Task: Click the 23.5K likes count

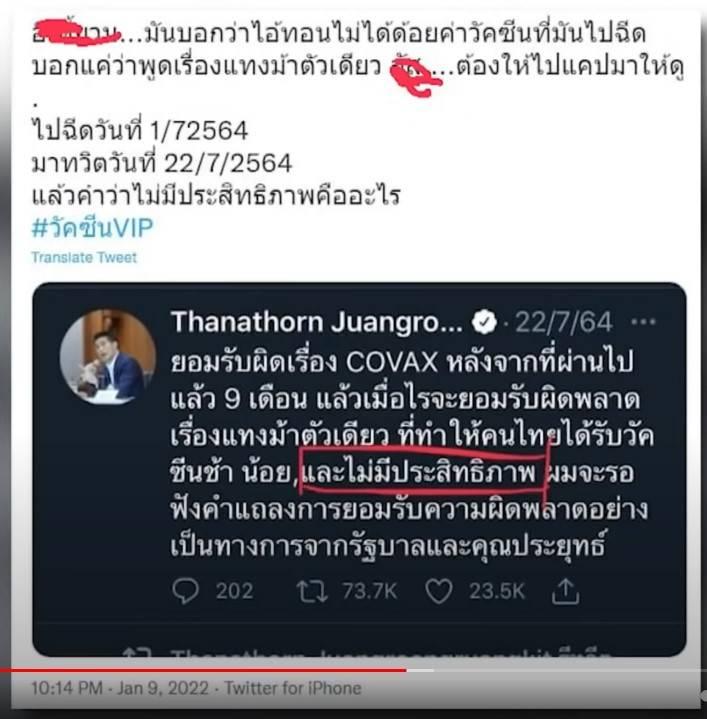Action: (497, 591)
